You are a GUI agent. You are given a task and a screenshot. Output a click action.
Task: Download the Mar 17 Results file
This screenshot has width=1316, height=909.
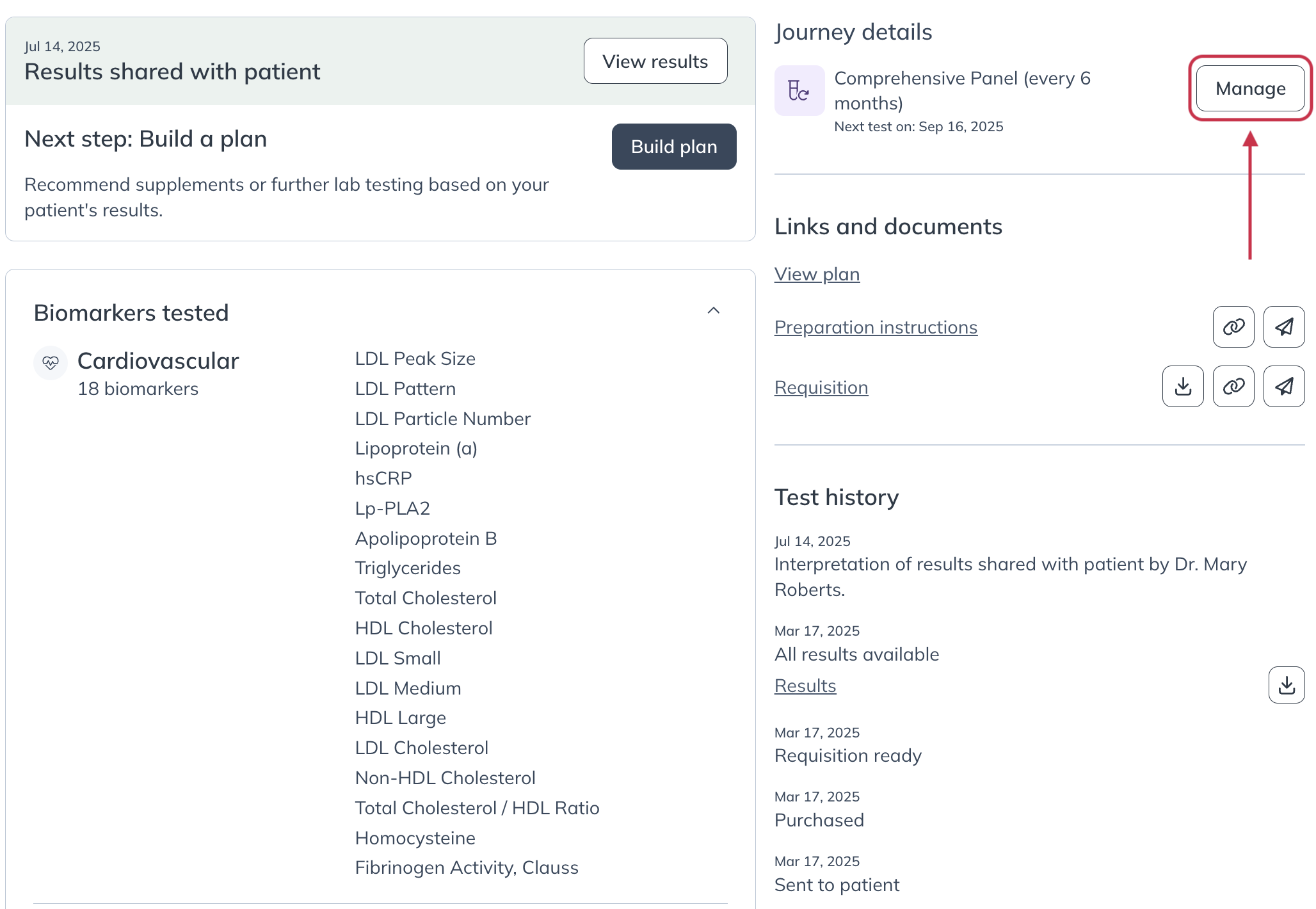[x=1286, y=686]
